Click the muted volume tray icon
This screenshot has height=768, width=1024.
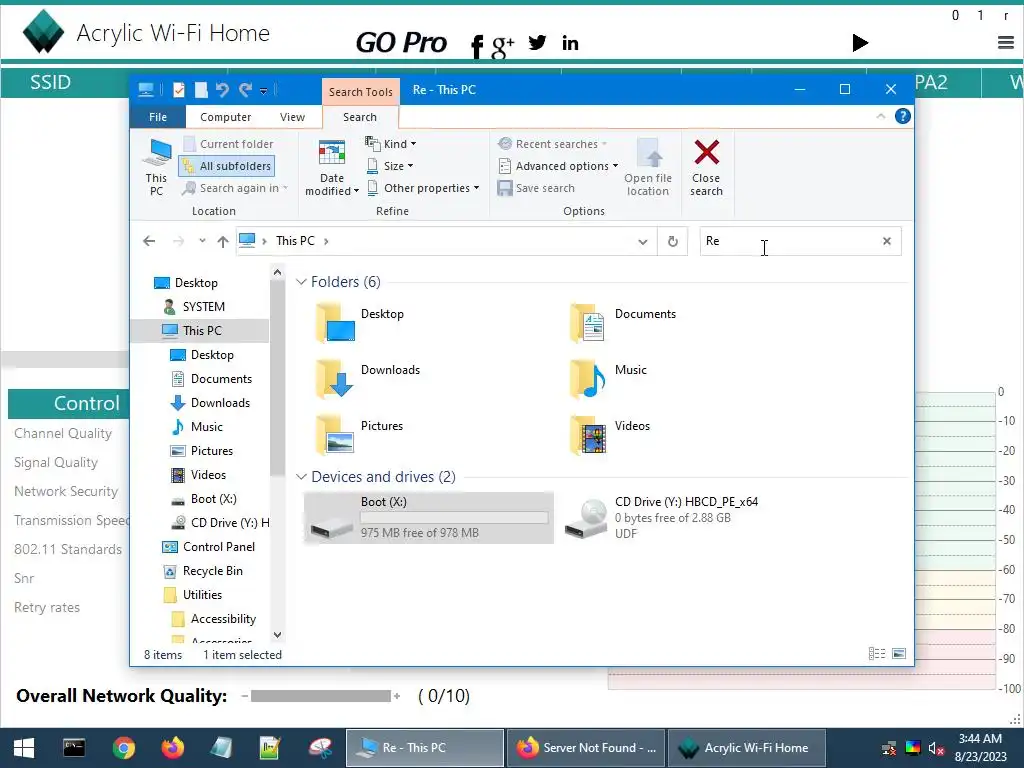pyautogui.click(x=936, y=748)
